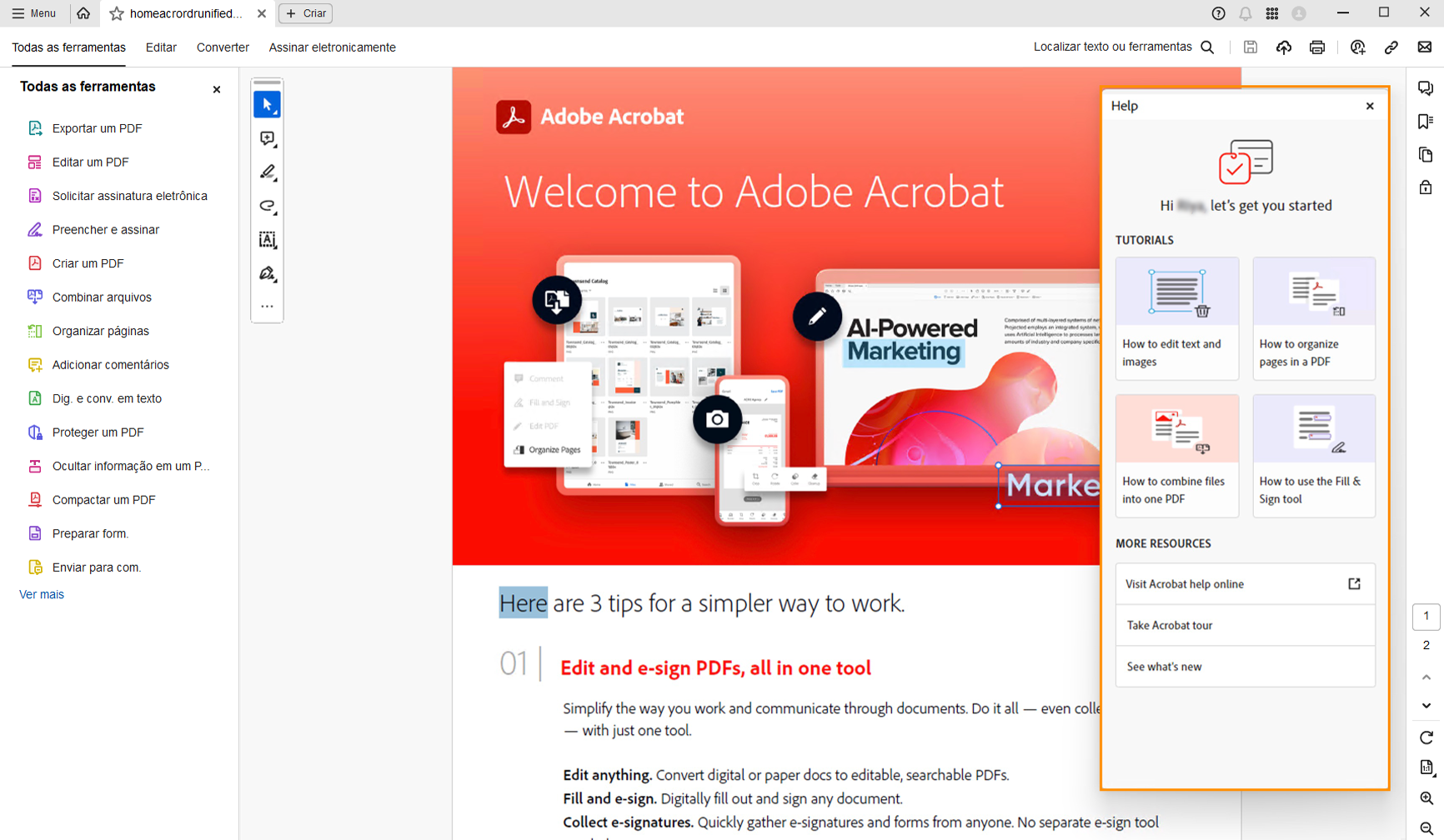This screenshot has height=840, width=1444.
Task: Activate the text box tool
Action: click(x=267, y=240)
